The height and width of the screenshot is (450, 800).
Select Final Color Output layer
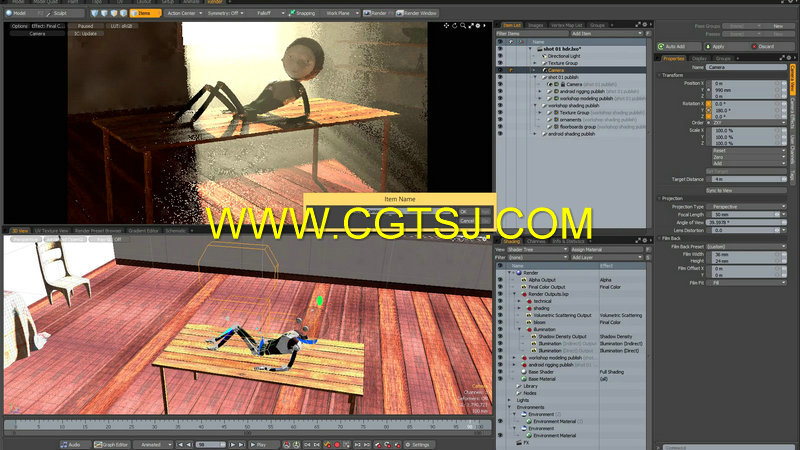546,287
